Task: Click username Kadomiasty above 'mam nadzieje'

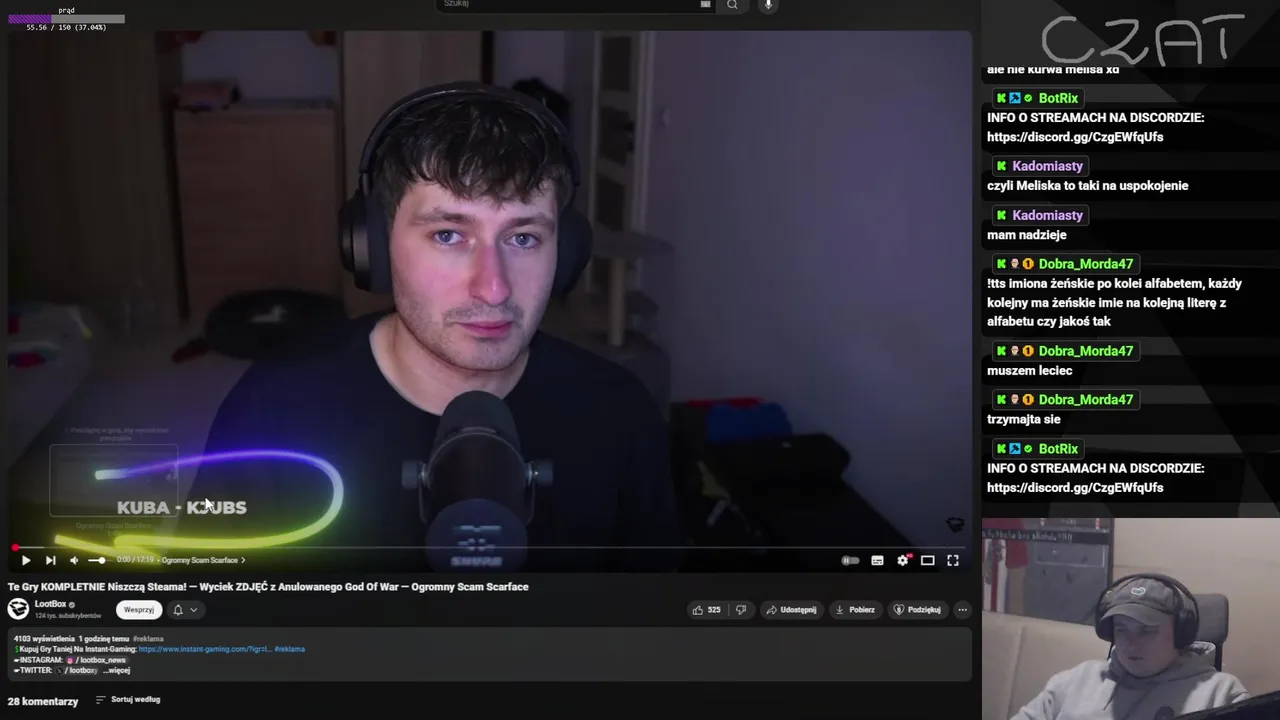Action: (x=1047, y=215)
